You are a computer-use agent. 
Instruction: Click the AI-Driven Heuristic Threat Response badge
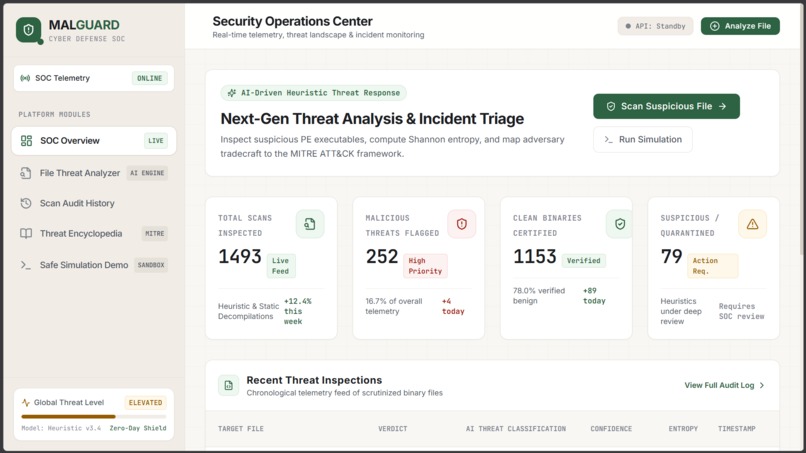[x=314, y=93]
